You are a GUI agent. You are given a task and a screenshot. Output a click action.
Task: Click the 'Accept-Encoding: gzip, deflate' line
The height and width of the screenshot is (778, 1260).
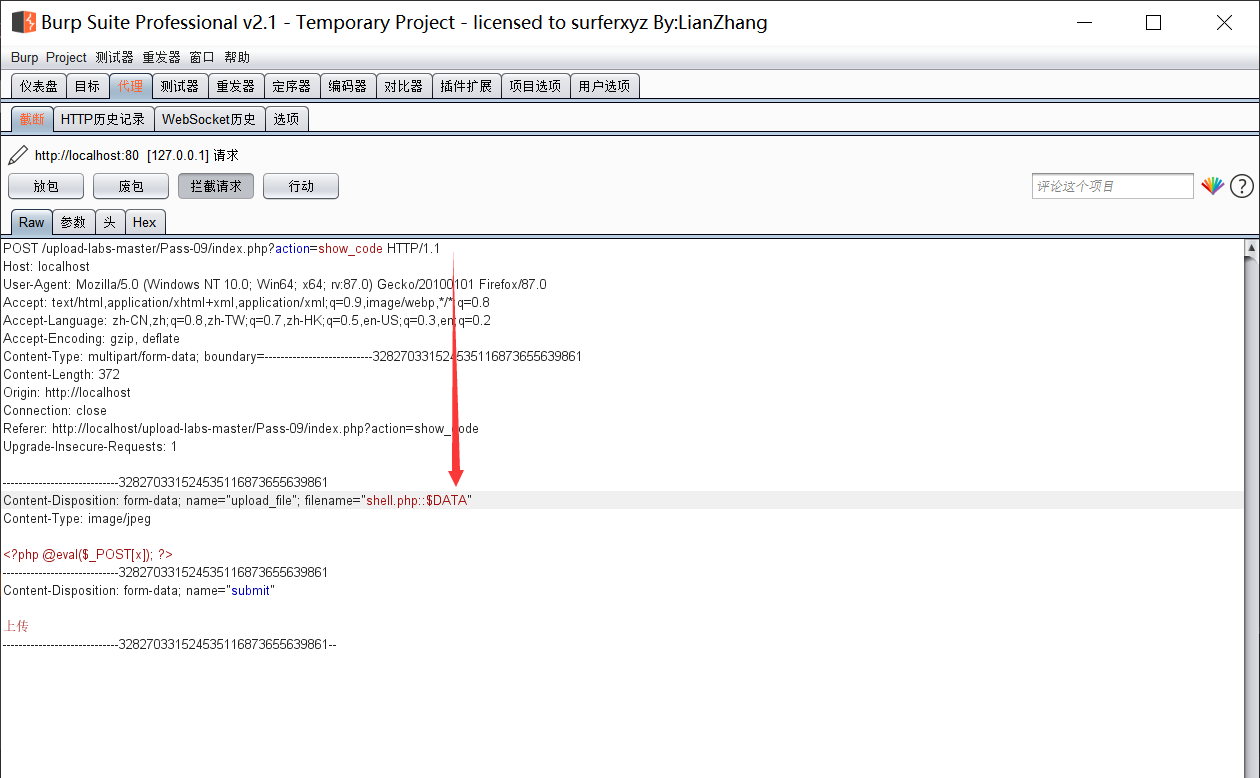[x=91, y=339]
